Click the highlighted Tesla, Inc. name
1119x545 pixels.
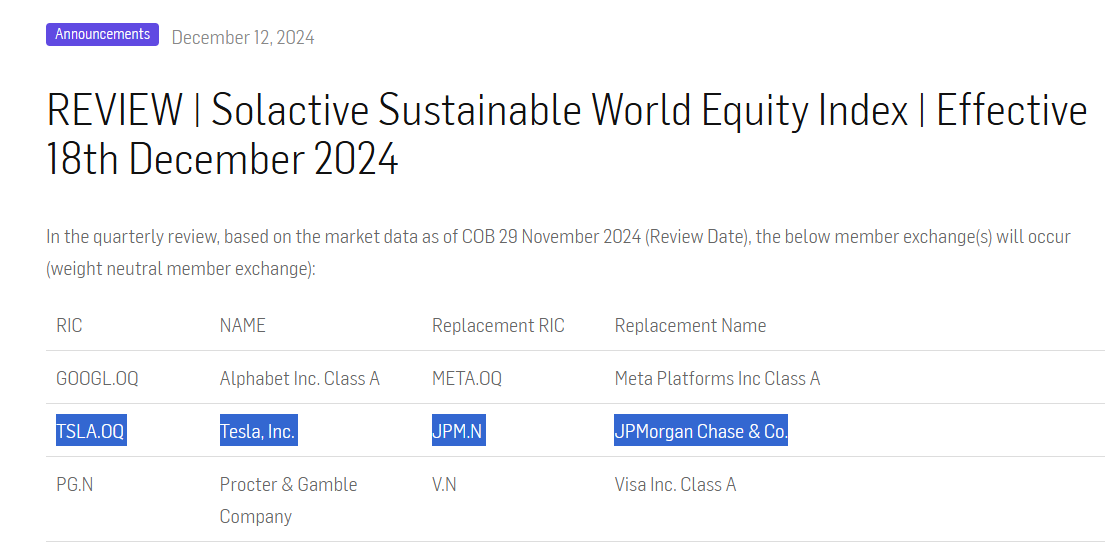coord(258,431)
